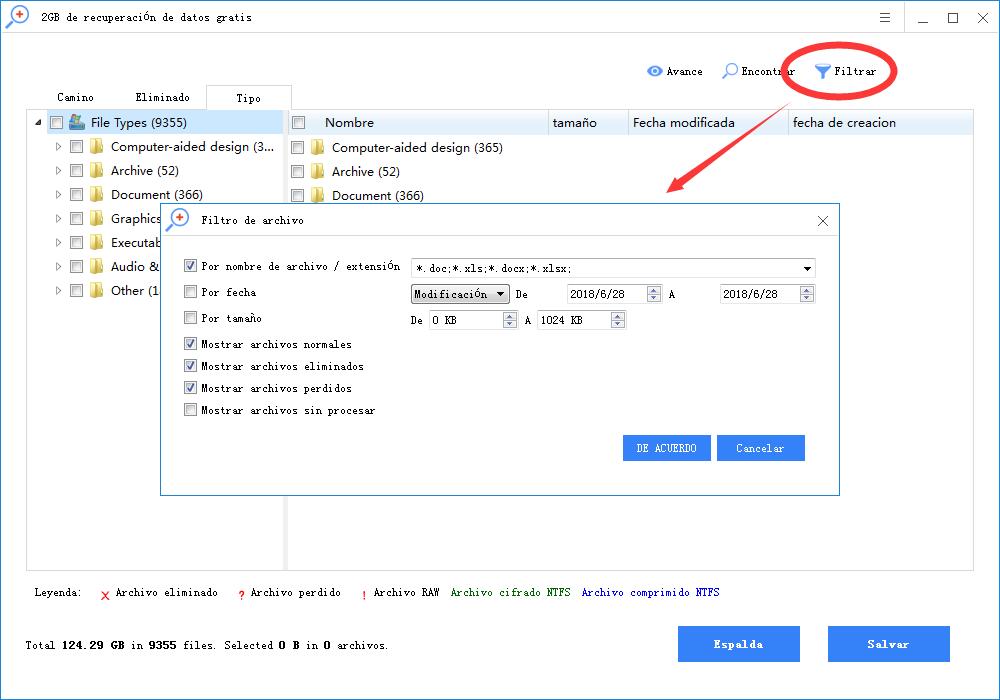Sort by Fecha modificada column header
The height and width of the screenshot is (700, 1000).
click(708, 122)
